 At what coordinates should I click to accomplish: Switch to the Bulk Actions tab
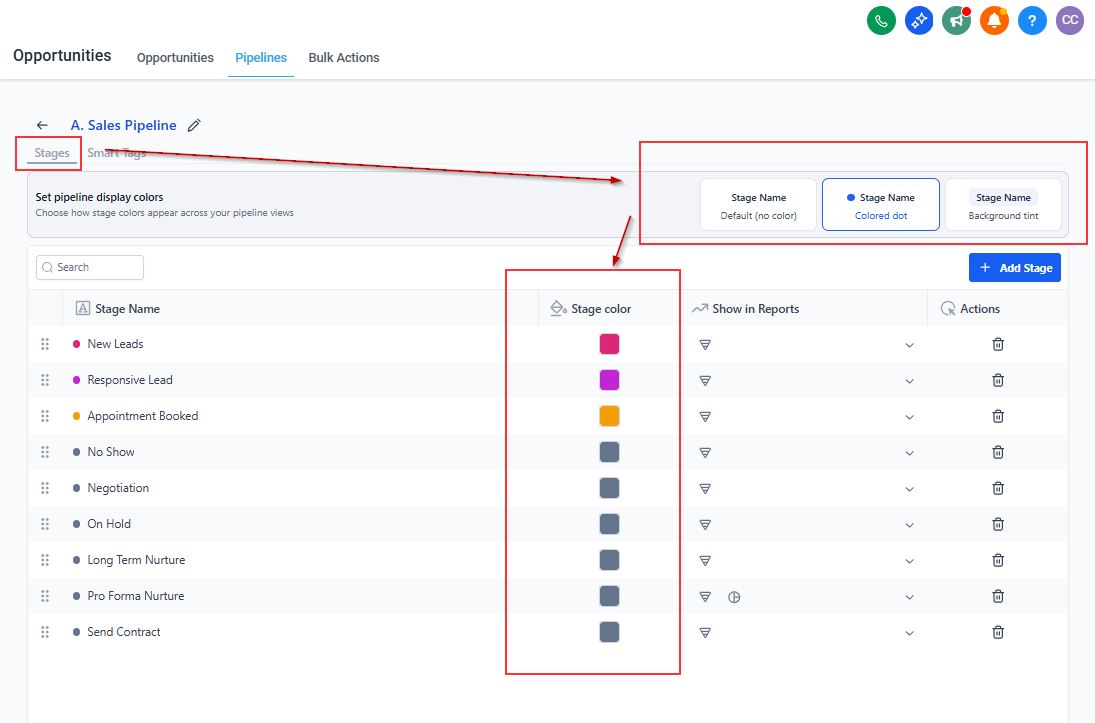343,58
